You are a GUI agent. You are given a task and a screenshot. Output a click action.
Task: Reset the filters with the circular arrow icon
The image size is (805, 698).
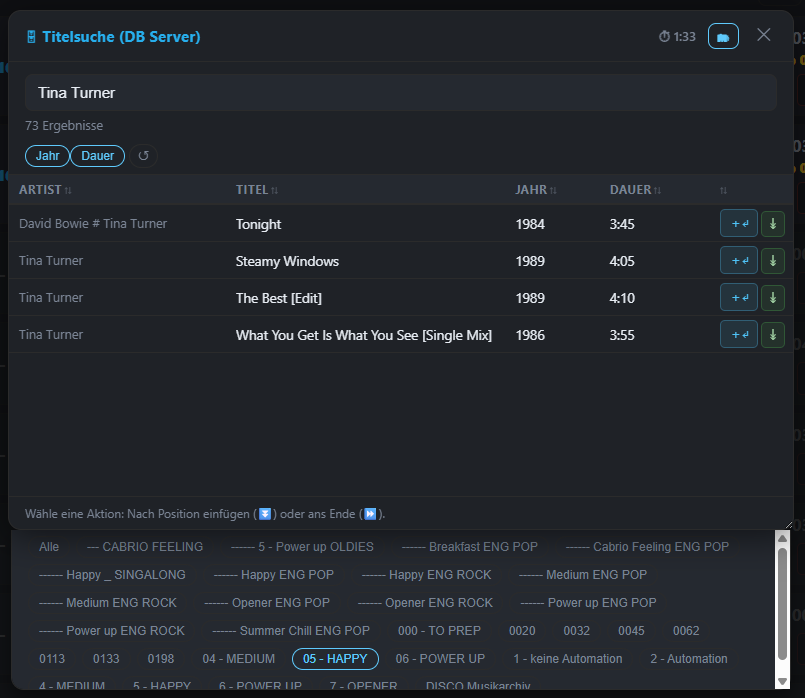[143, 156]
